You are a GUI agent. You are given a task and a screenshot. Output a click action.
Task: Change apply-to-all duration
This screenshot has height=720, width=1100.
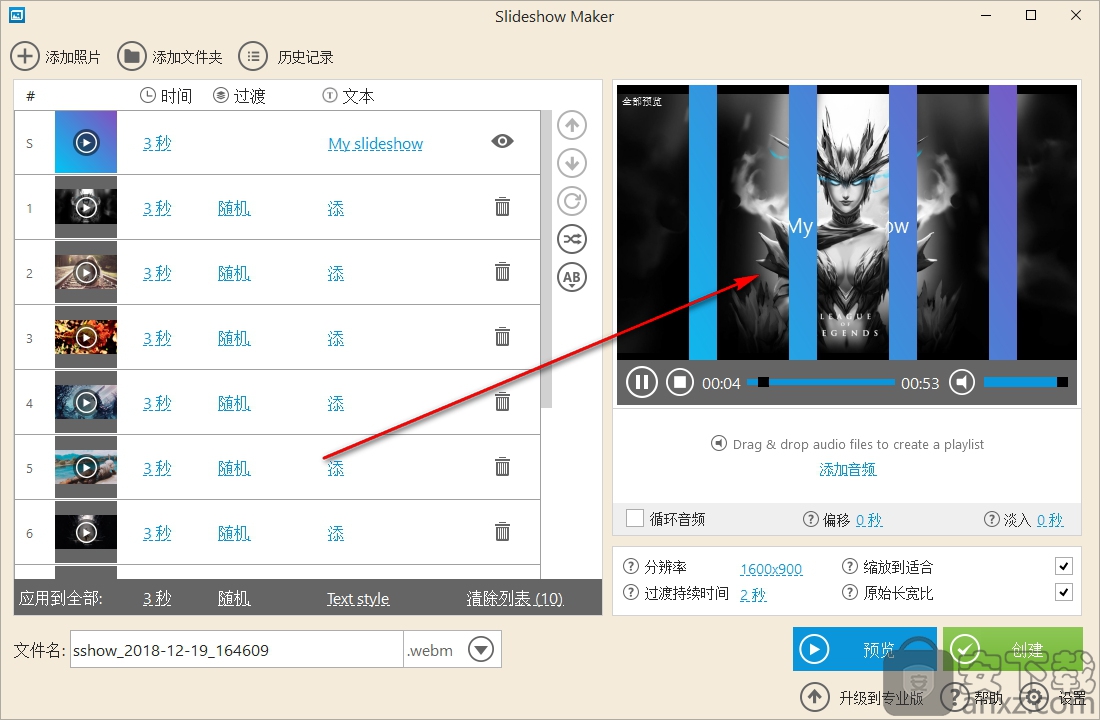tap(157, 599)
